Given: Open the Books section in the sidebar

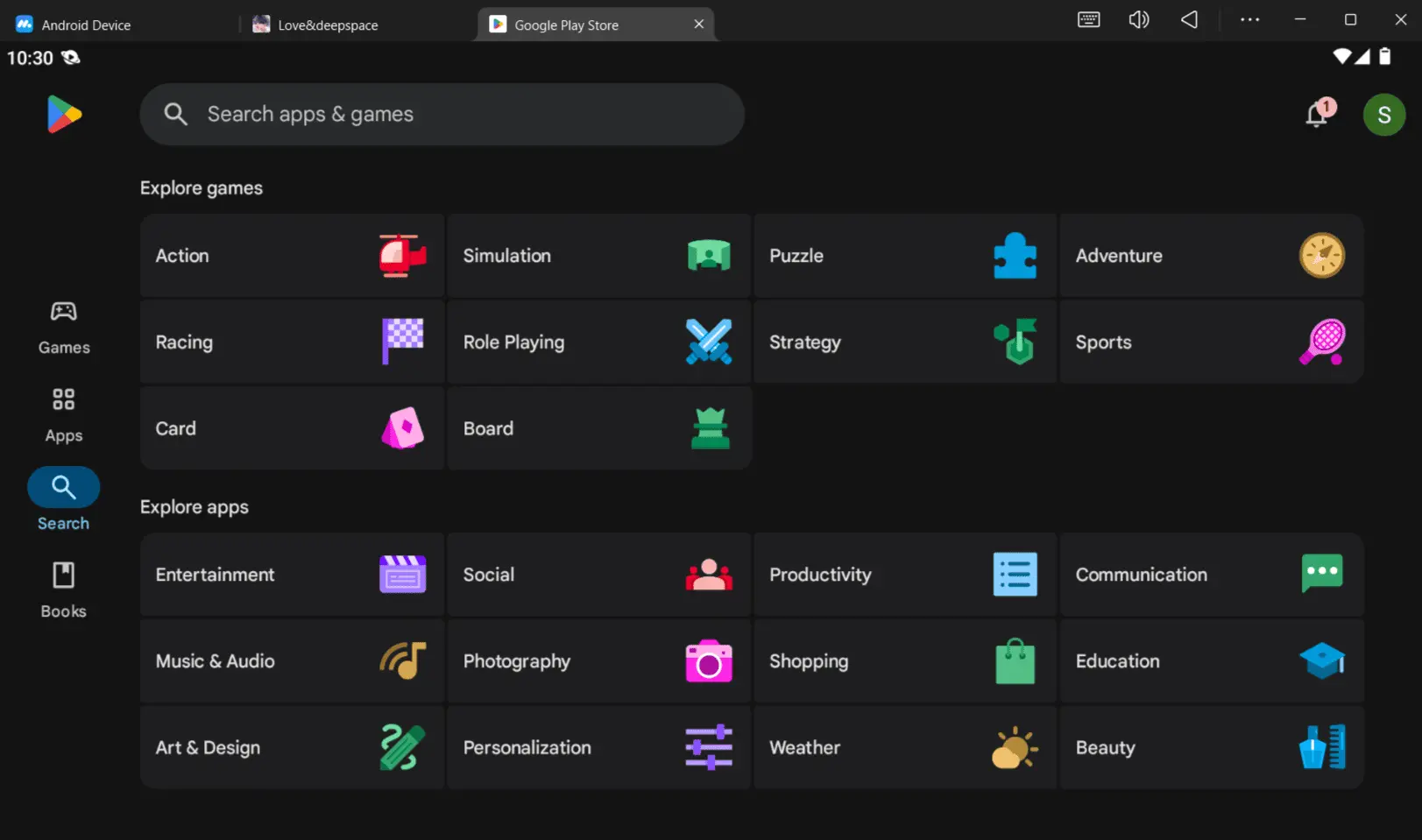Looking at the screenshot, I should coord(64,591).
